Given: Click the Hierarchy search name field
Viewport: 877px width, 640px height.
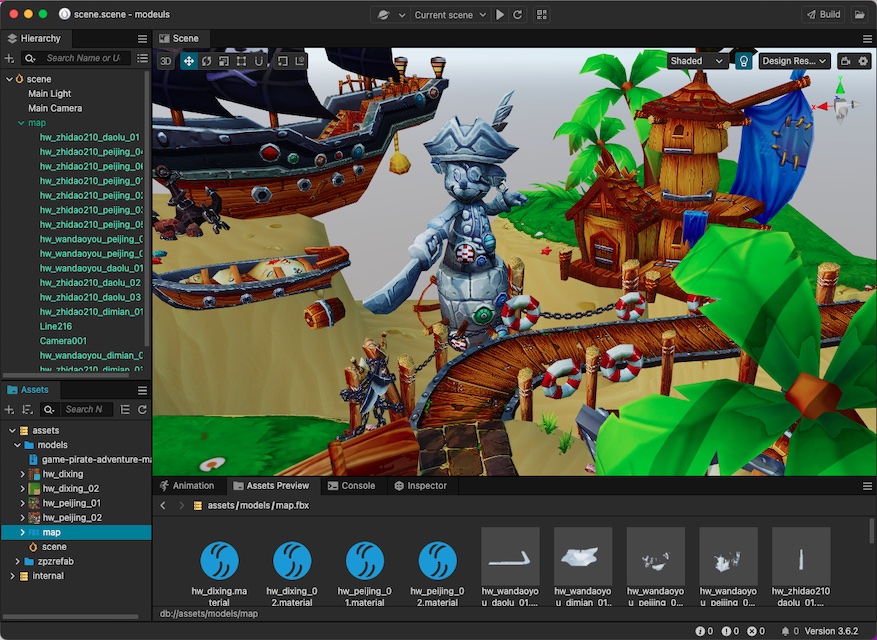Looking at the screenshot, I should 84,58.
